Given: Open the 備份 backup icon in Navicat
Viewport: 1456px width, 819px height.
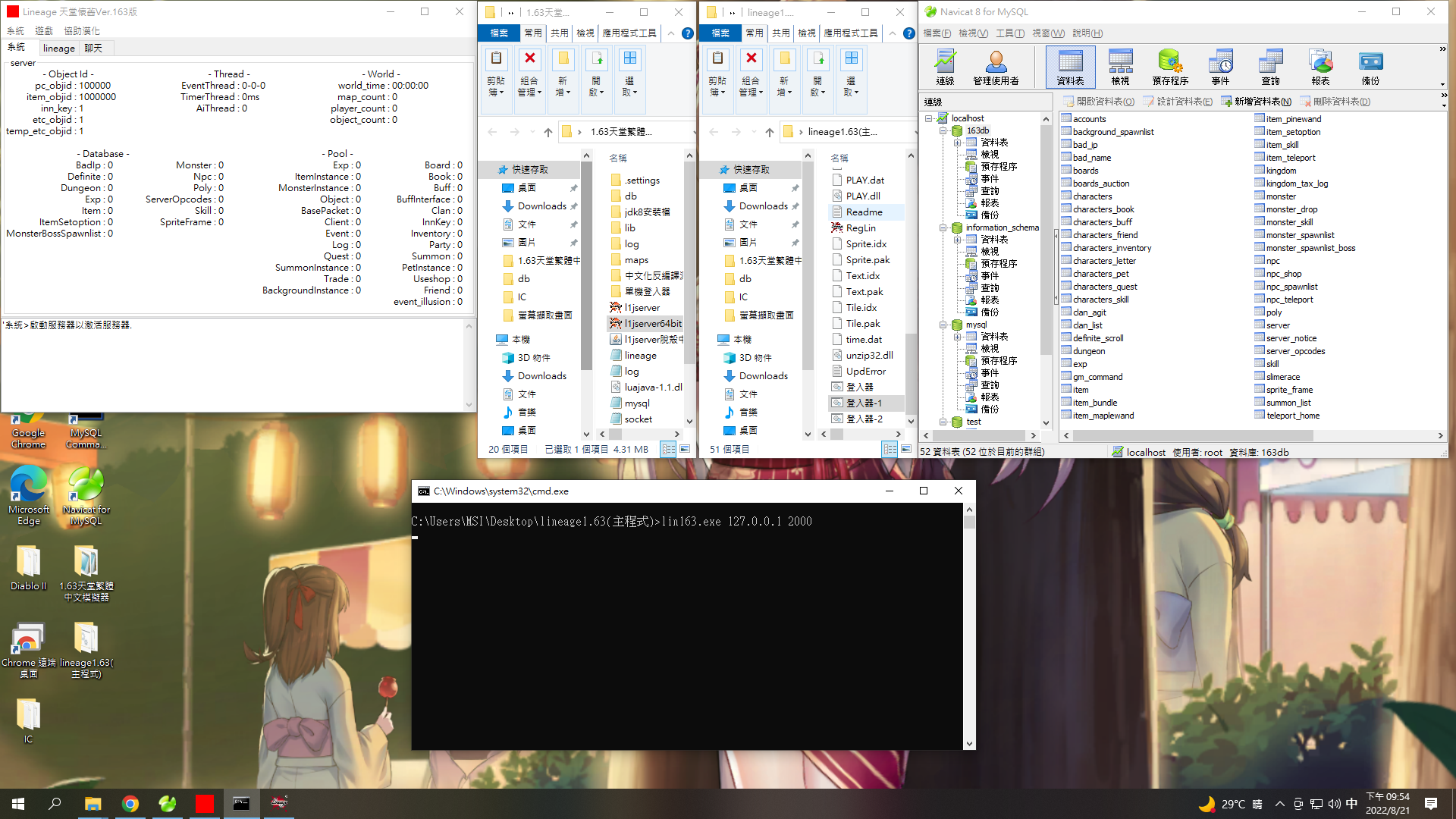Looking at the screenshot, I should (1370, 67).
